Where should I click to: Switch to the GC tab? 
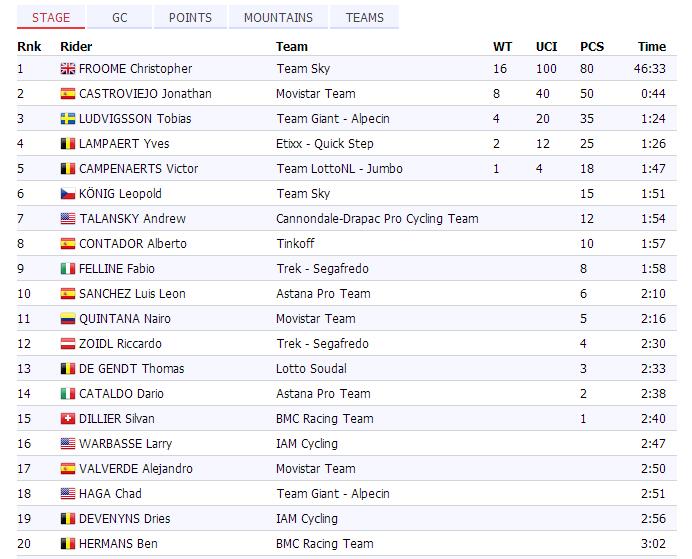coord(119,17)
